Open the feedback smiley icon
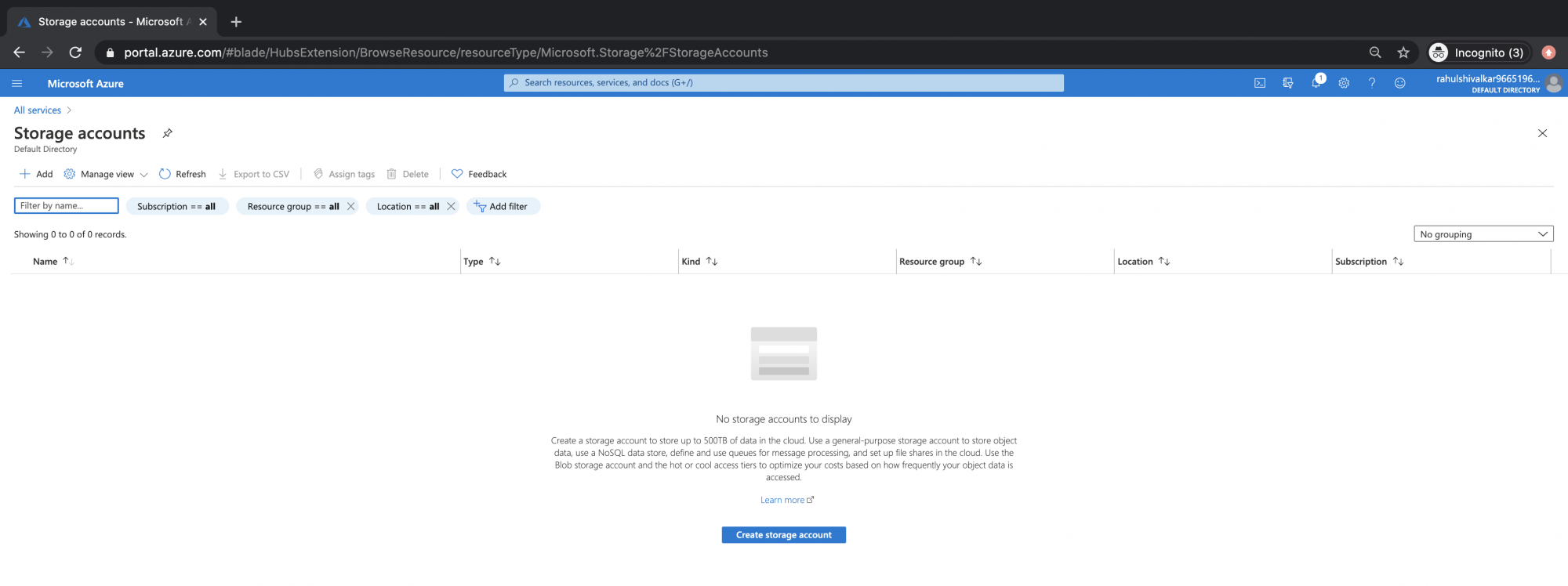 click(1399, 83)
